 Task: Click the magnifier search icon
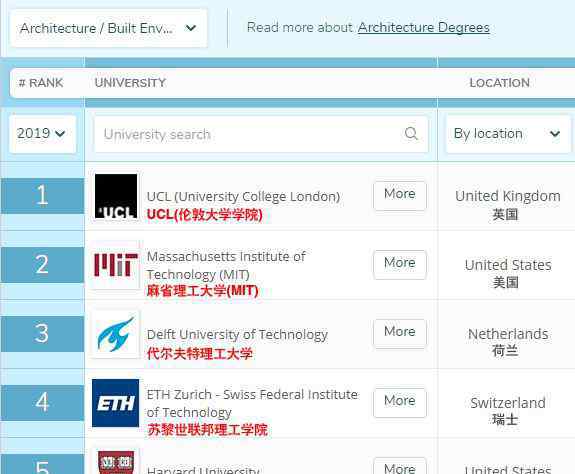[x=411, y=134]
